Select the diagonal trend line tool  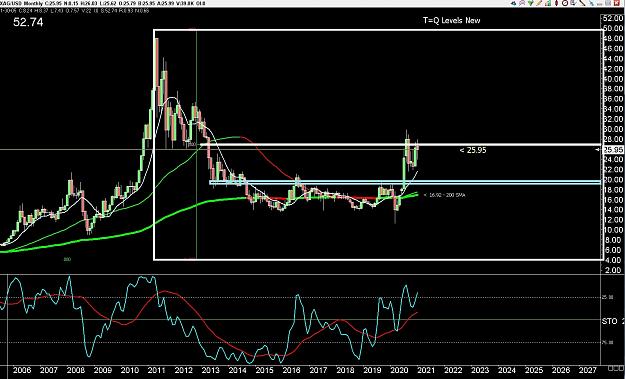pyautogui.click(x=583, y=3)
